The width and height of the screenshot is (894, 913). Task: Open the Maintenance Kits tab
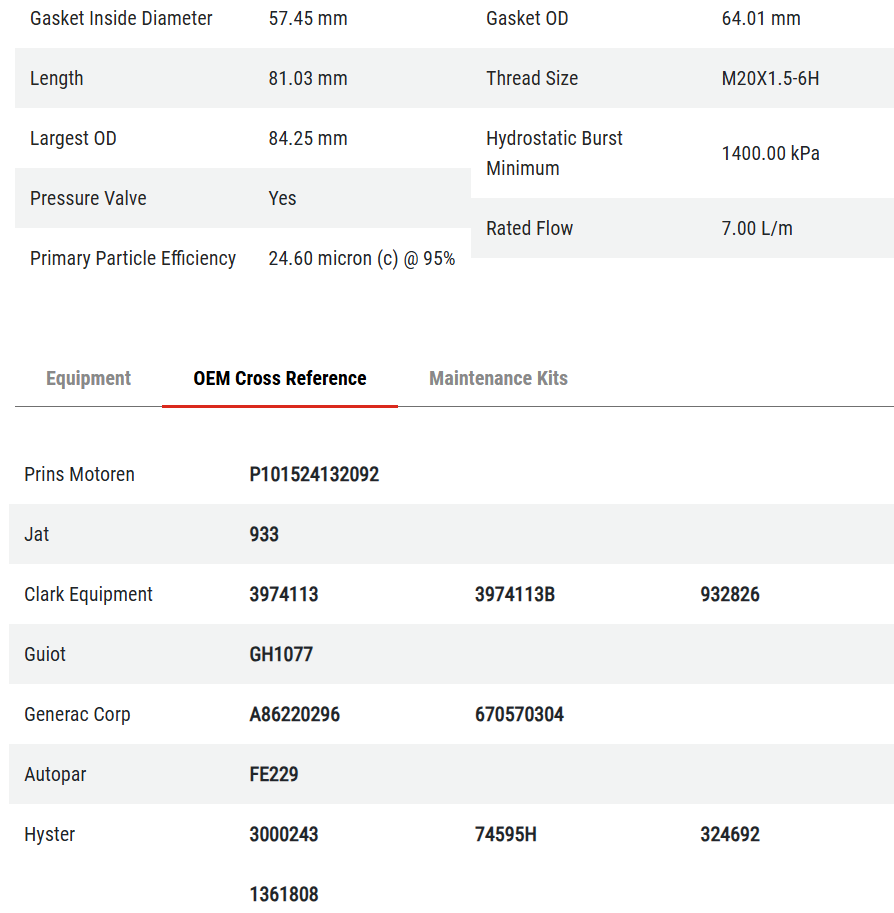coord(499,378)
